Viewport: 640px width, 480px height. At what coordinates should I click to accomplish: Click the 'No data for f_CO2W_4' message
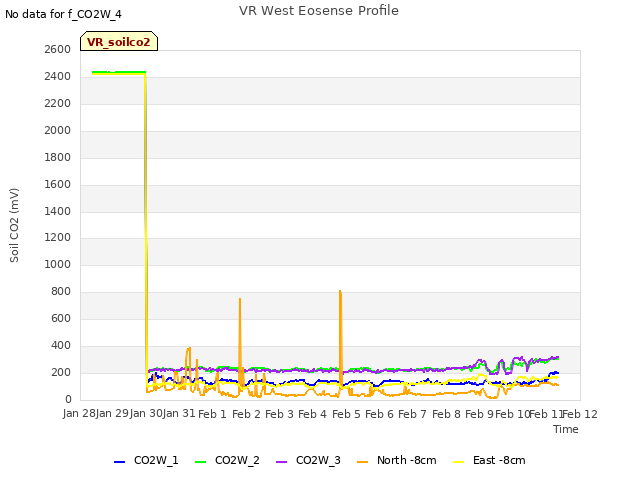tap(63, 14)
